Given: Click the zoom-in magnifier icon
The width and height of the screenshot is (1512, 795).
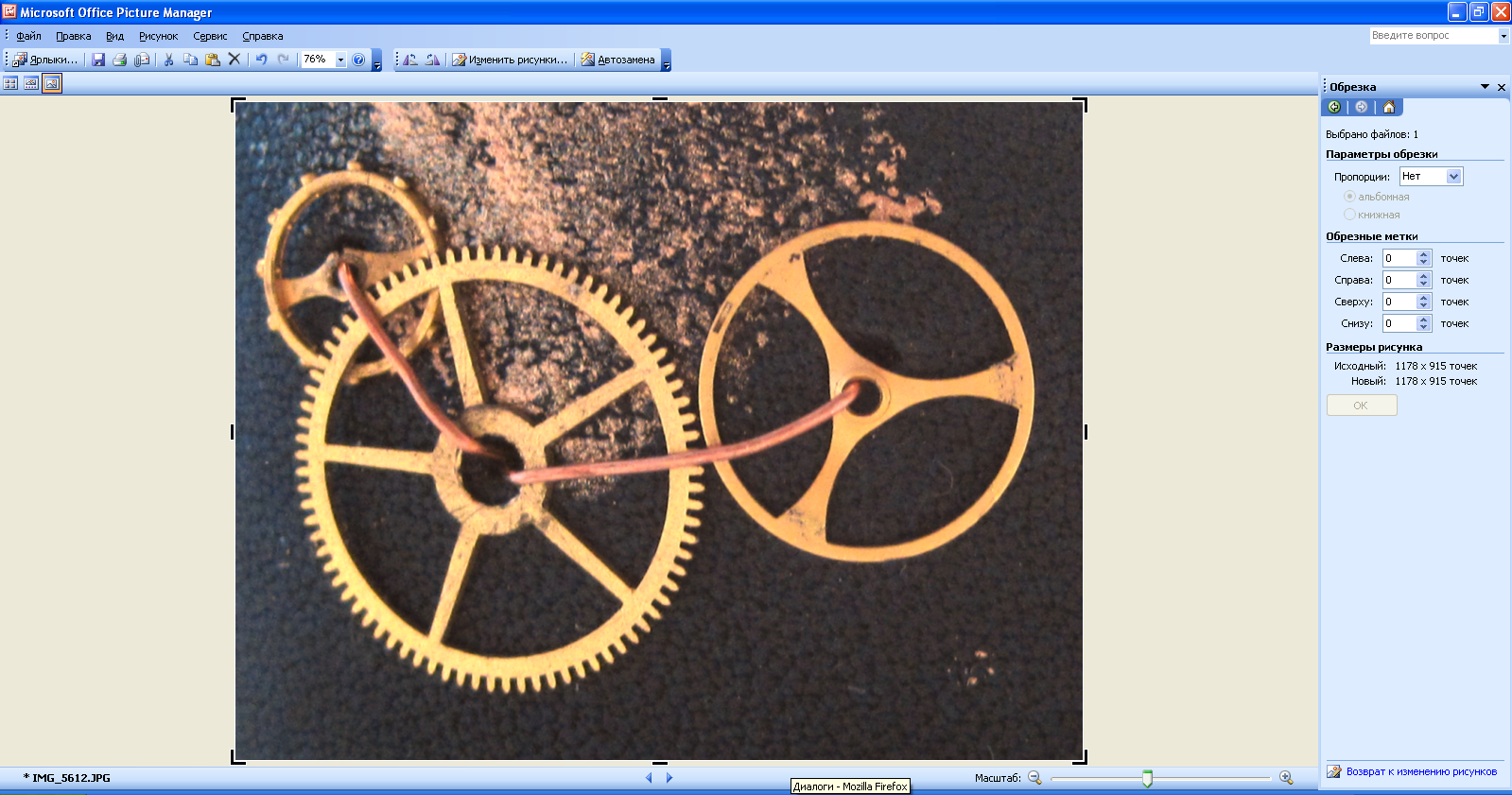Looking at the screenshot, I should point(1286,777).
